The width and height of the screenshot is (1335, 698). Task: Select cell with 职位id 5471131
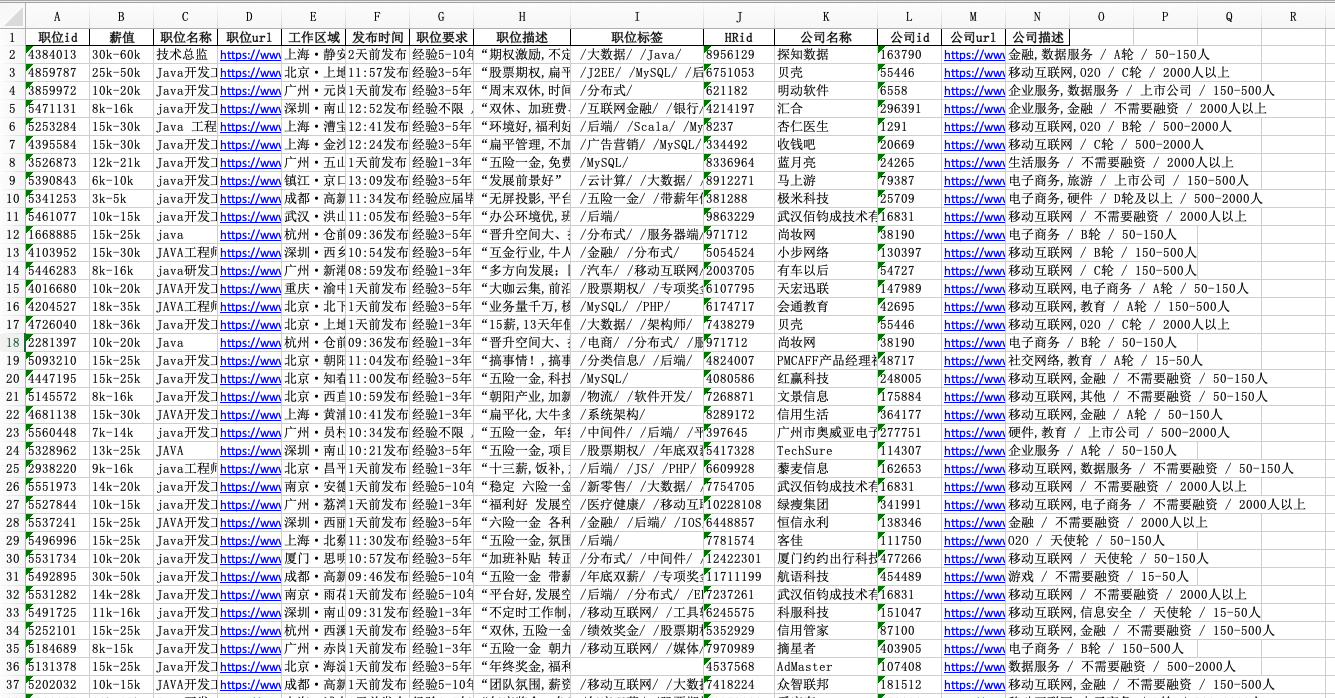(57, 109)
